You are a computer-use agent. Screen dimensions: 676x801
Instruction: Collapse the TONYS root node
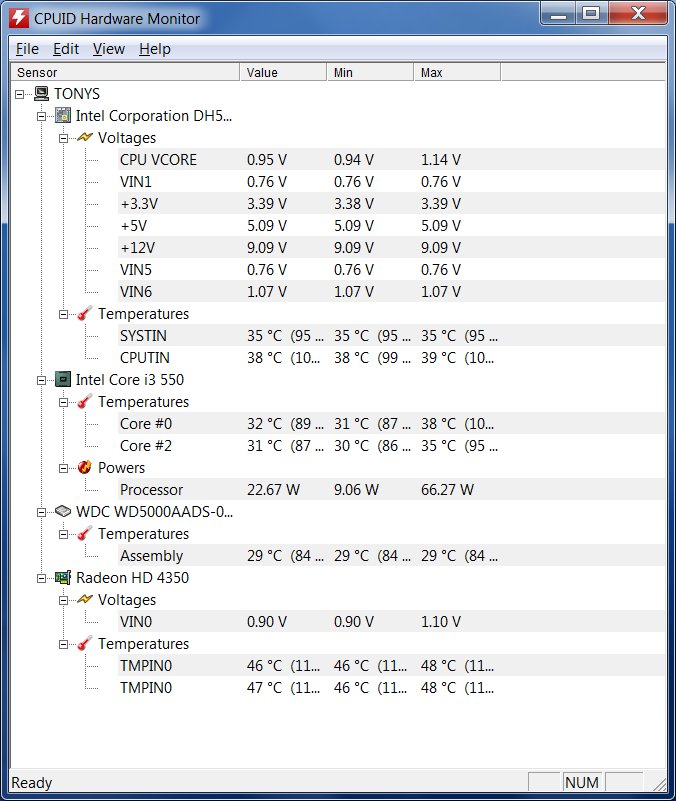[19, 95]
